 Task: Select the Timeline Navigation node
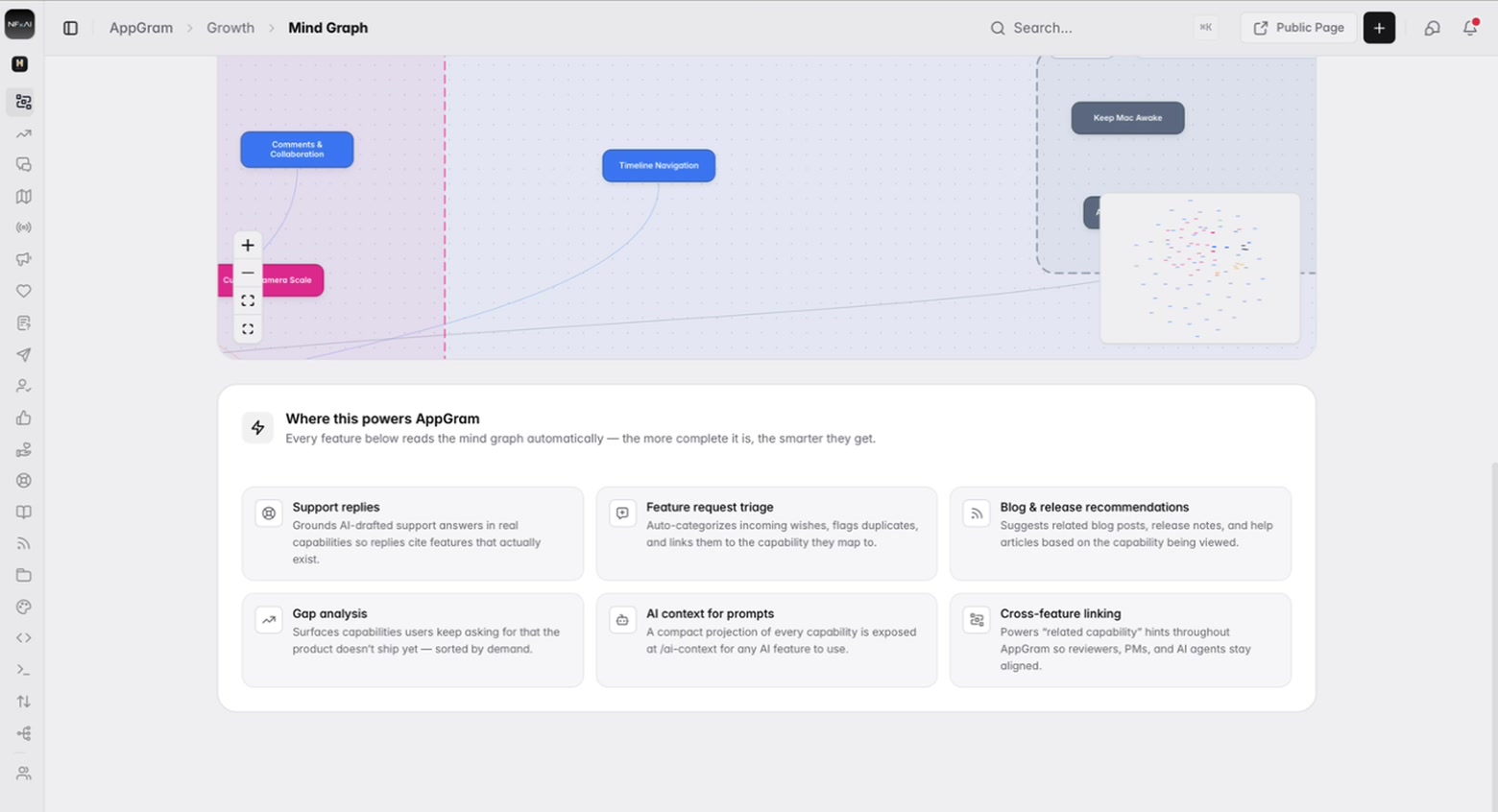click(x=659, y=165)
